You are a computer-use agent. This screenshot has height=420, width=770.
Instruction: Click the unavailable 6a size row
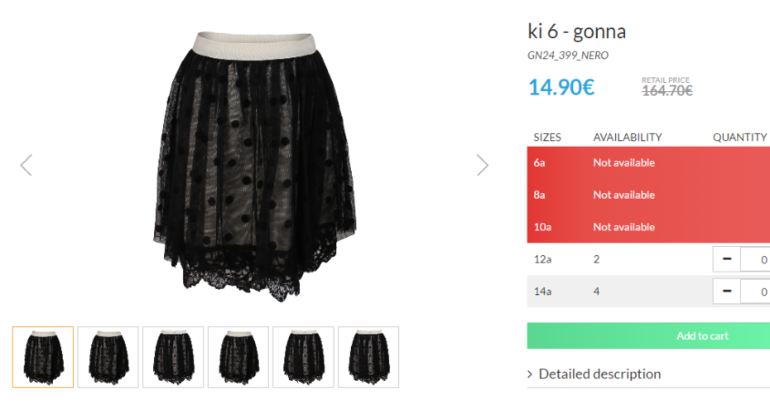click(x=648, y=163)
